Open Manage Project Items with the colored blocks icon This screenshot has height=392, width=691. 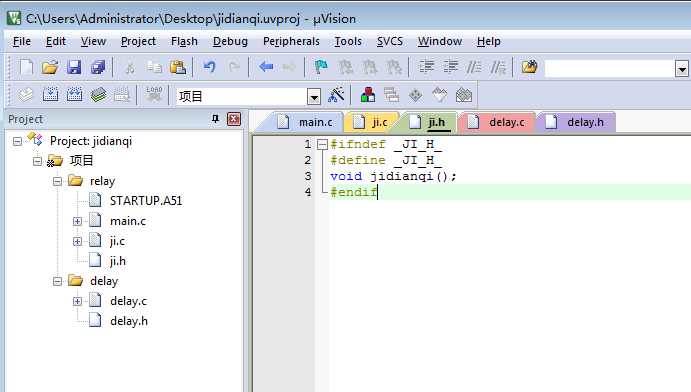pos(368,95)
